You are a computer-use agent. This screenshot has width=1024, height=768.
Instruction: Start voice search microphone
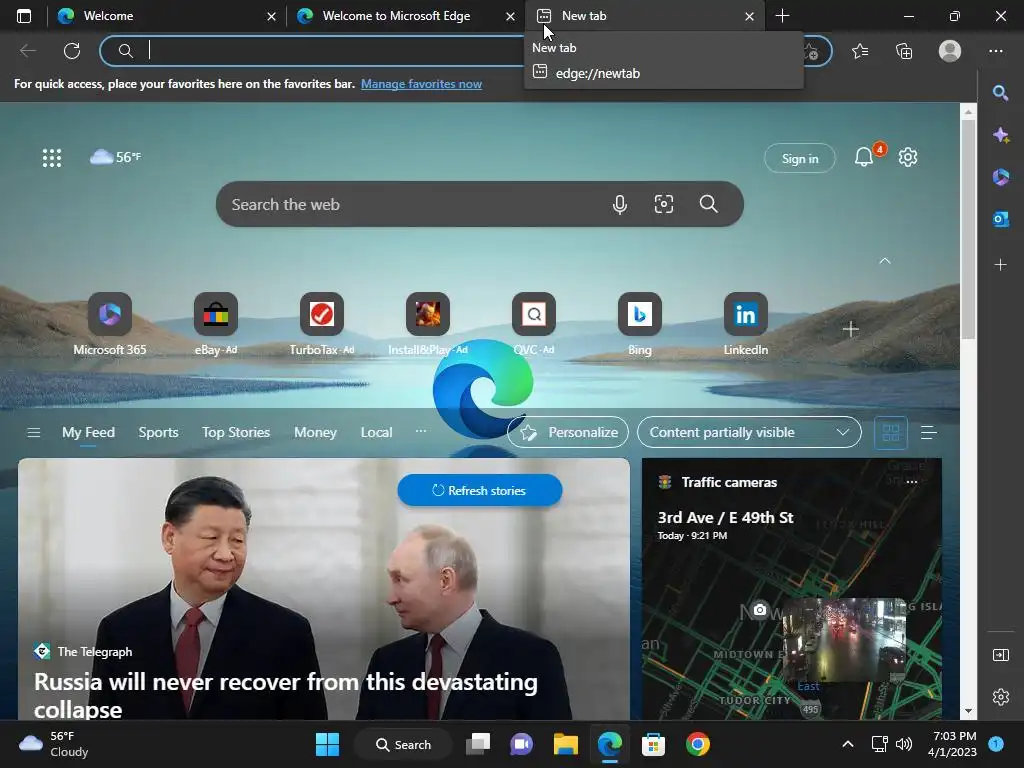tap(620, 204)
